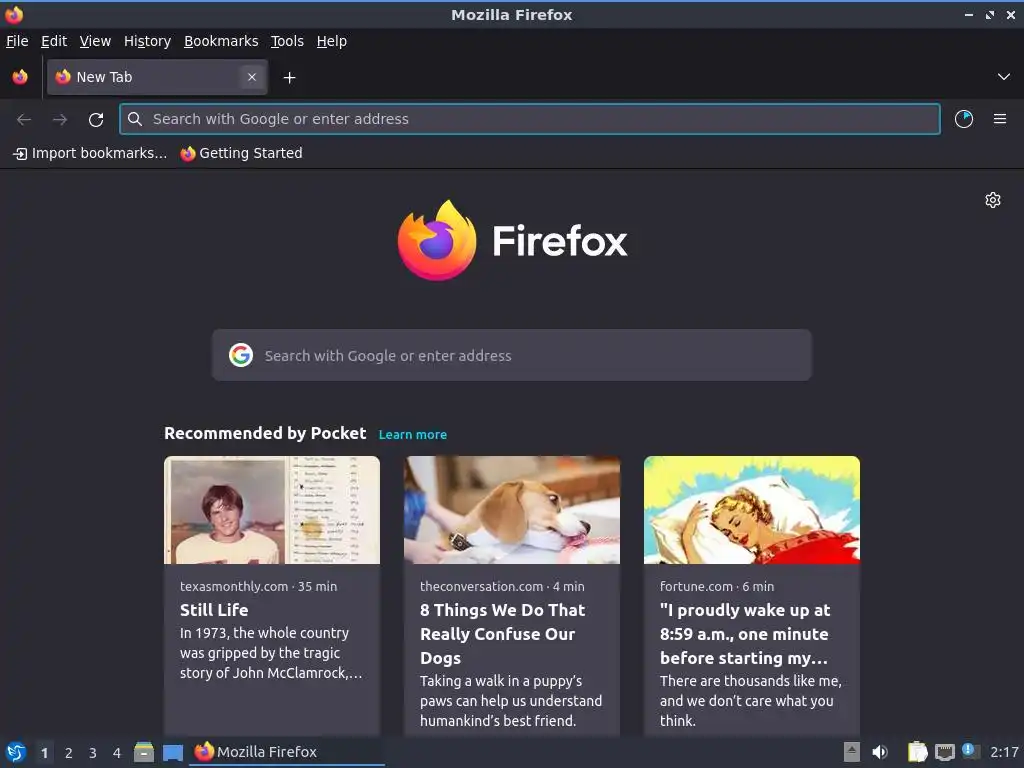Image resolution: width=1024 pixels, height=768 pixels.
Task: Open the Still Life article thumbnail
Action: point(272,510)
